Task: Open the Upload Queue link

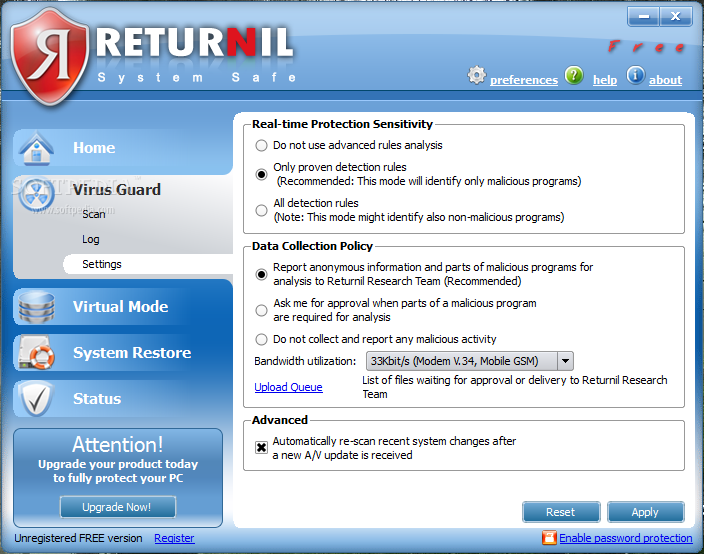Action: [x=288, y=387]
